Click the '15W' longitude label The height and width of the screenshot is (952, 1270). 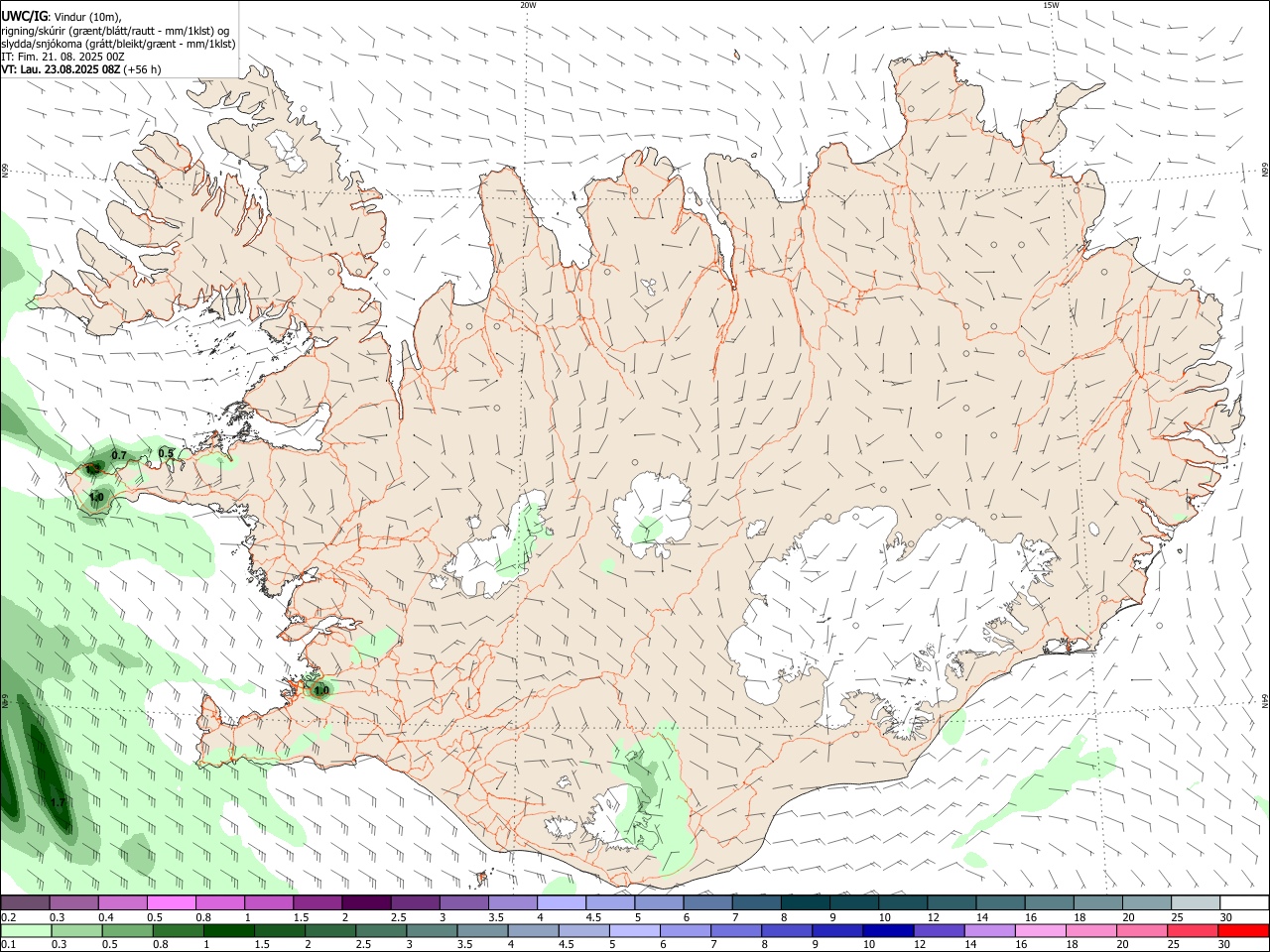tap(1051, 5)
